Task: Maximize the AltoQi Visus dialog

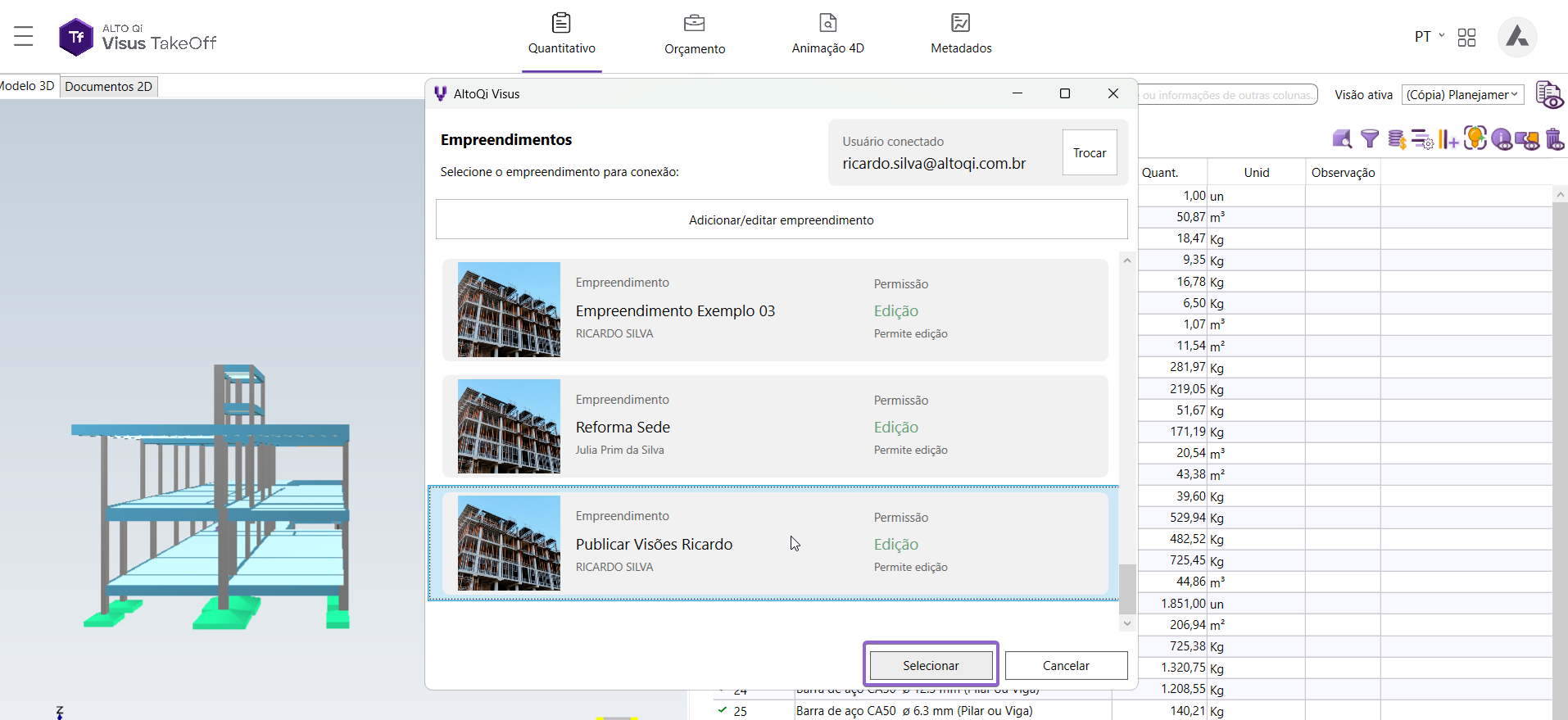Action: pyautogui.click(x=1065, y=93)
